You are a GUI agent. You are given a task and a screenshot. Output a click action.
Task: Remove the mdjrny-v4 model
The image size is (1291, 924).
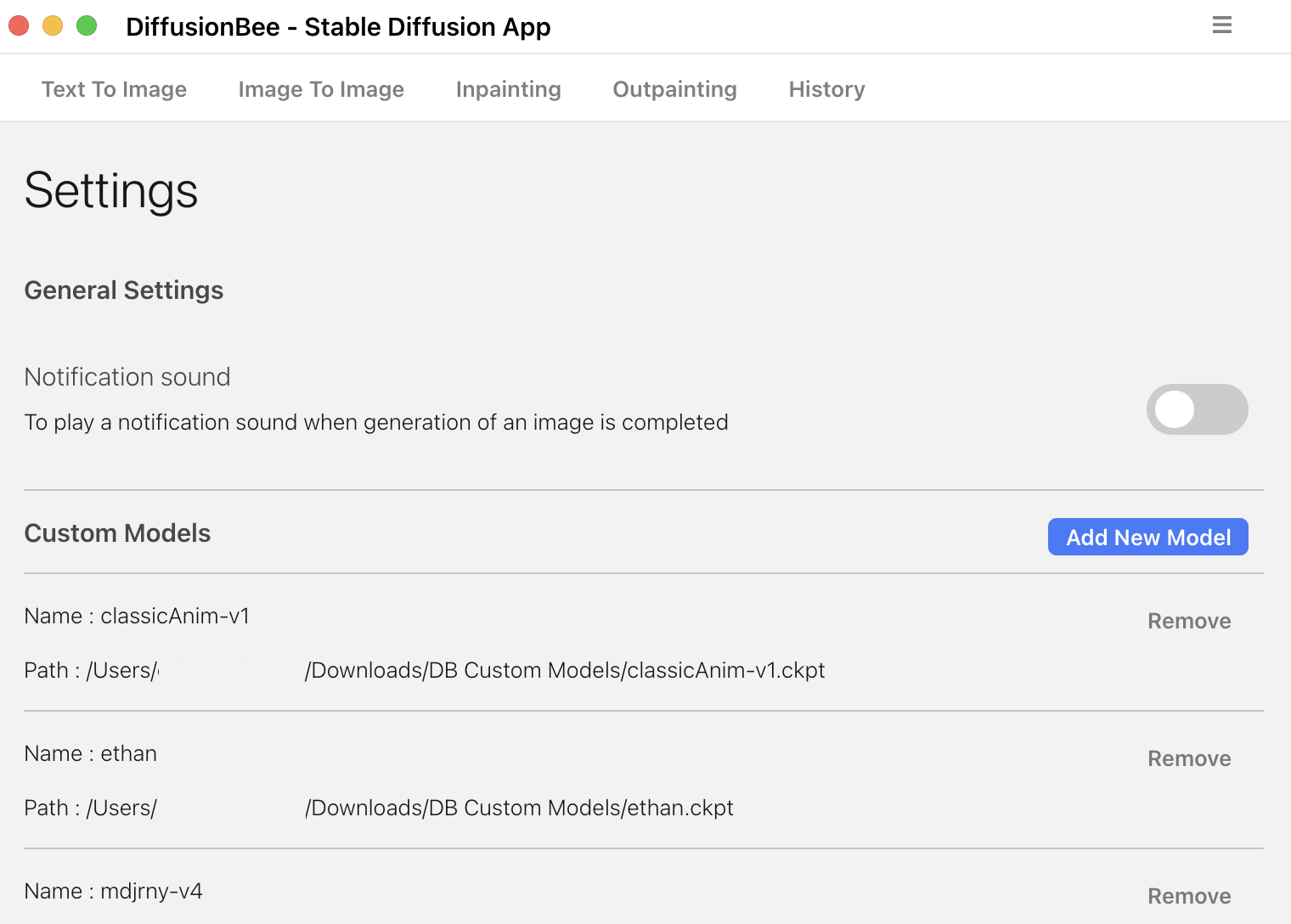click(1189, 896)
